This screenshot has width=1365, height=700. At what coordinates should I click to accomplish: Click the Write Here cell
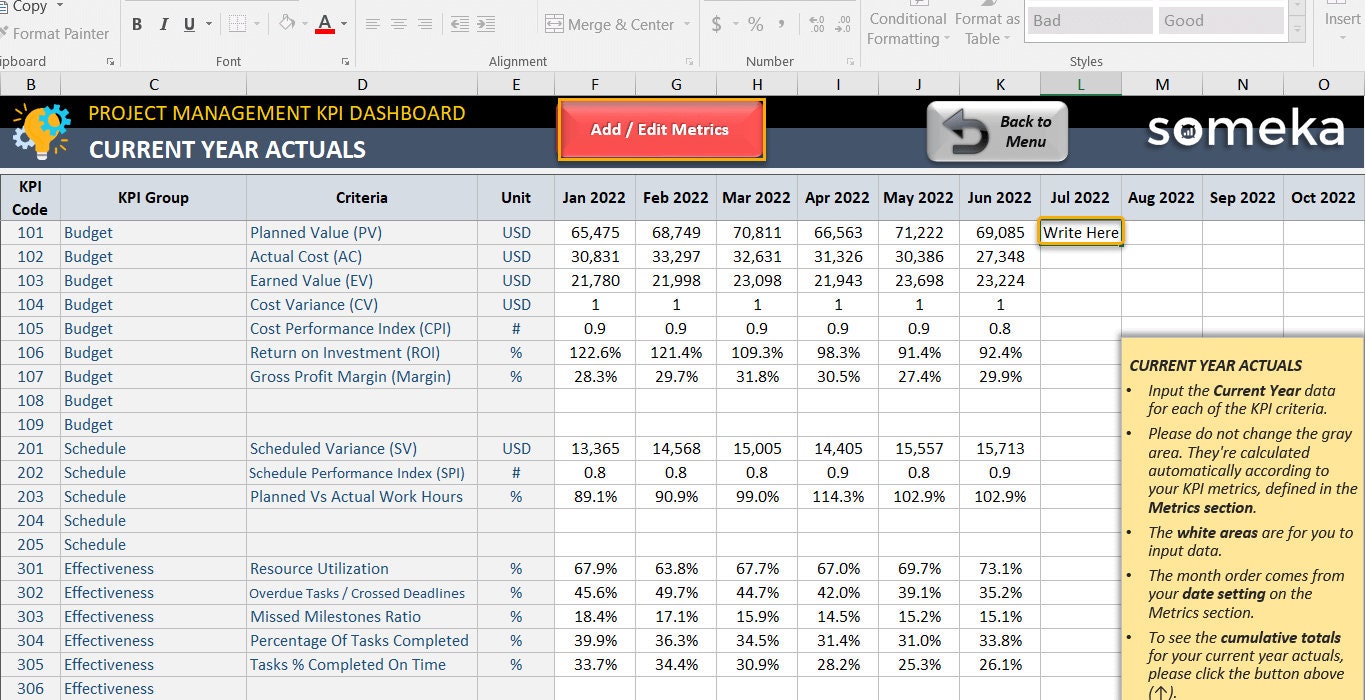[1081, 233]
